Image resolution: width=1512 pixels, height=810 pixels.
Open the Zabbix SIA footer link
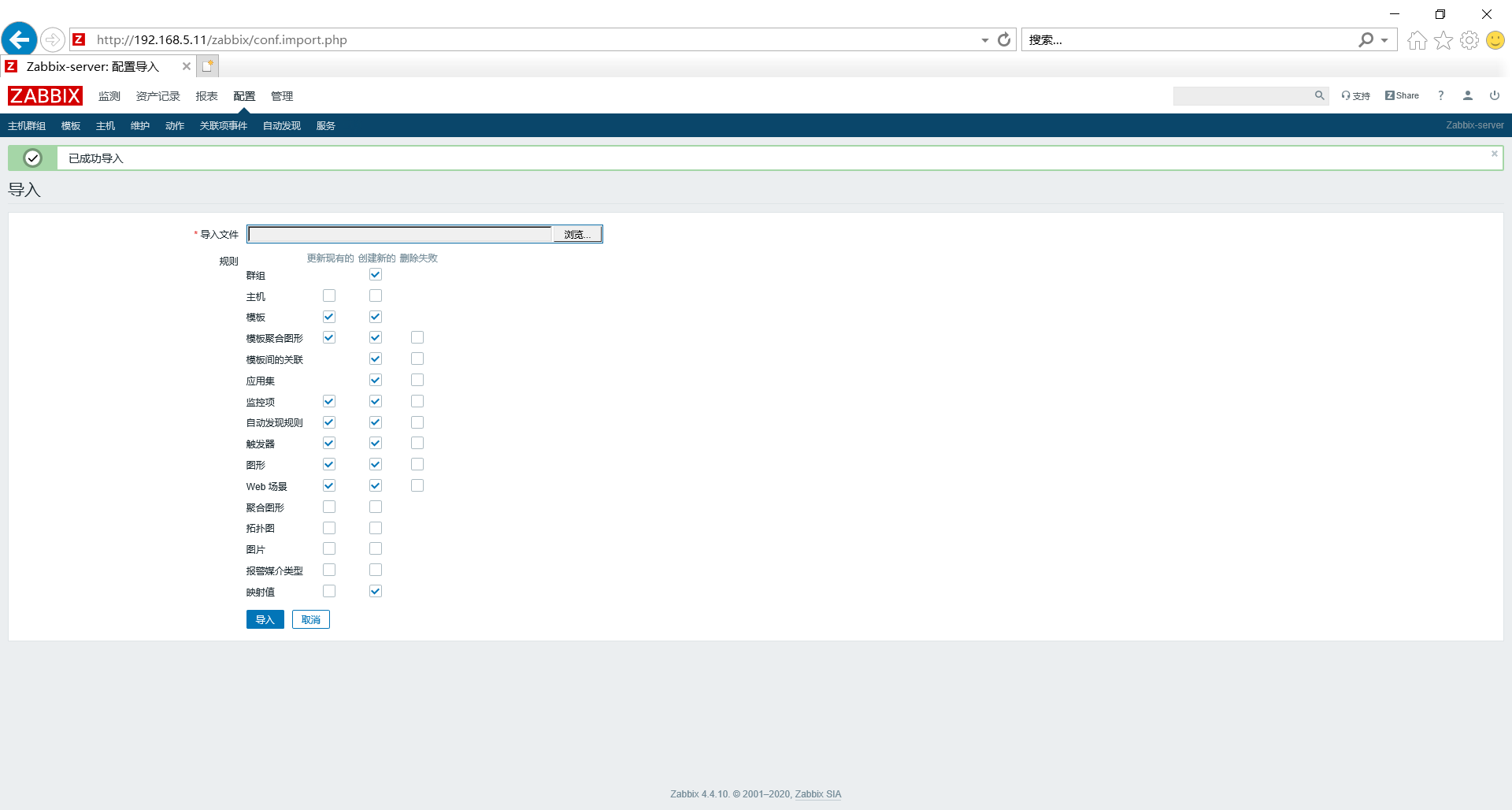[x=818, y=794]
